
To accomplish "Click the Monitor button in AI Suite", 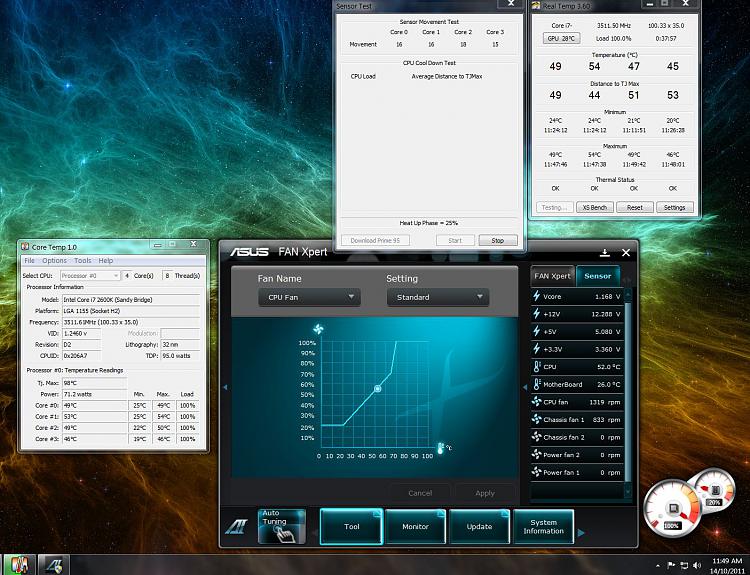I will (415, 526).
